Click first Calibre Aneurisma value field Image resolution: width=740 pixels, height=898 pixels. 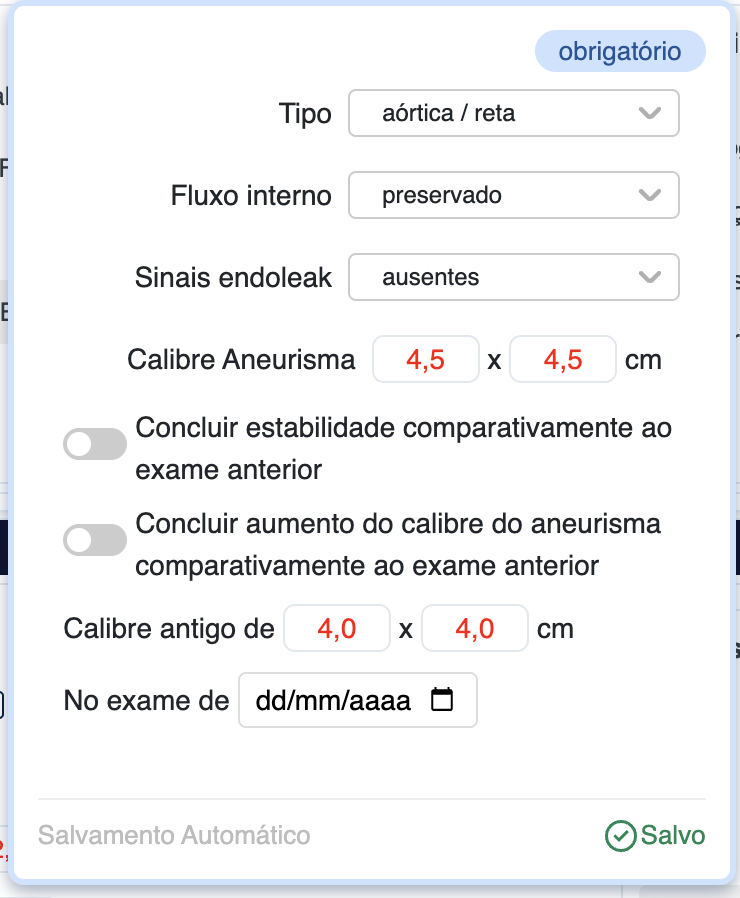[426, 360]
